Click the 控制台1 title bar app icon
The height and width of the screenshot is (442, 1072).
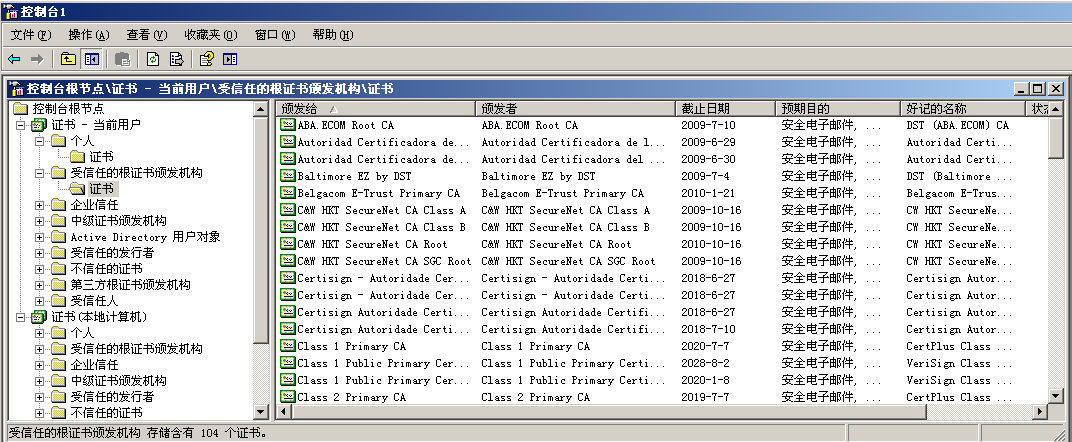11,12
